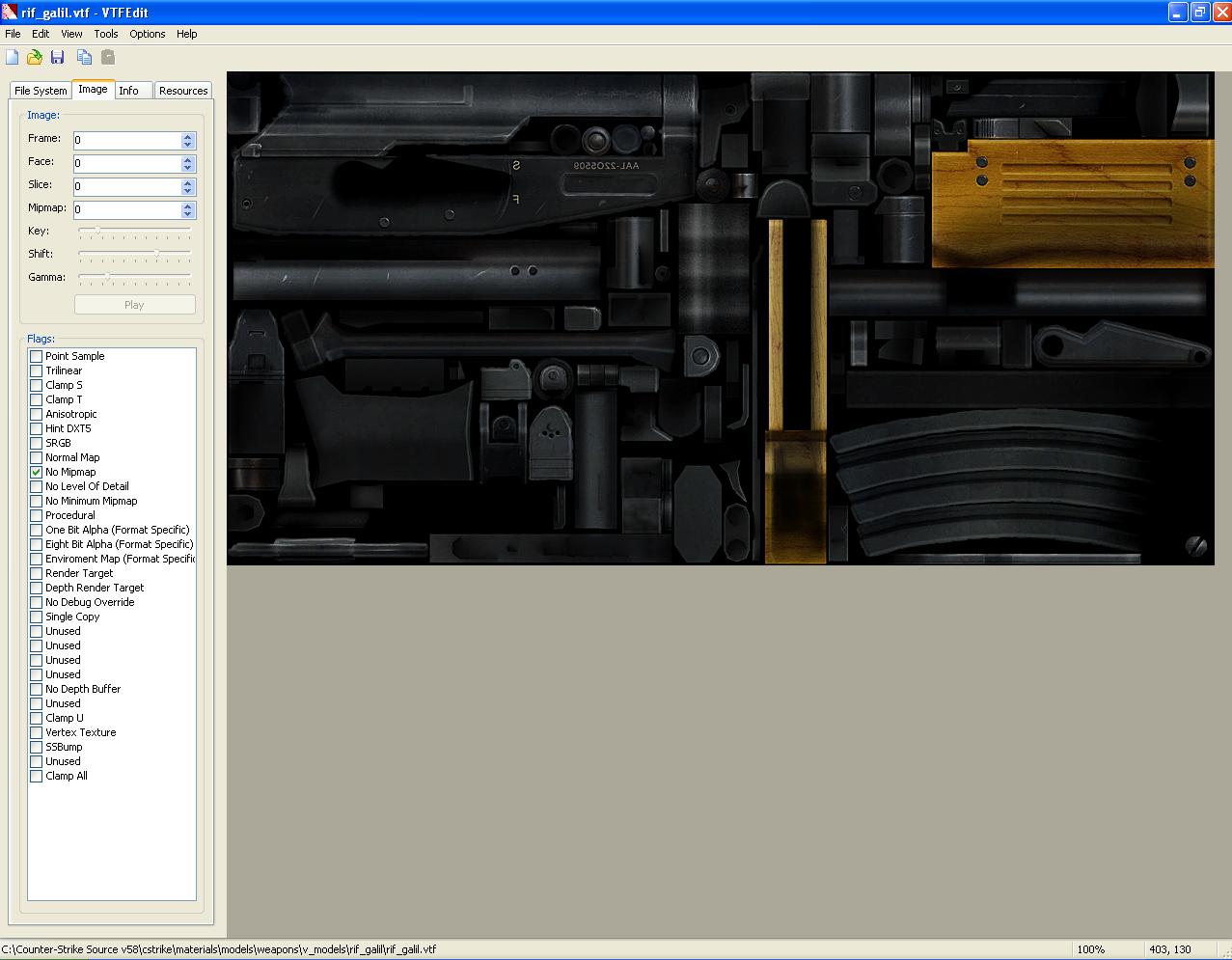Click the Key slider handle

tap(97, 231)
